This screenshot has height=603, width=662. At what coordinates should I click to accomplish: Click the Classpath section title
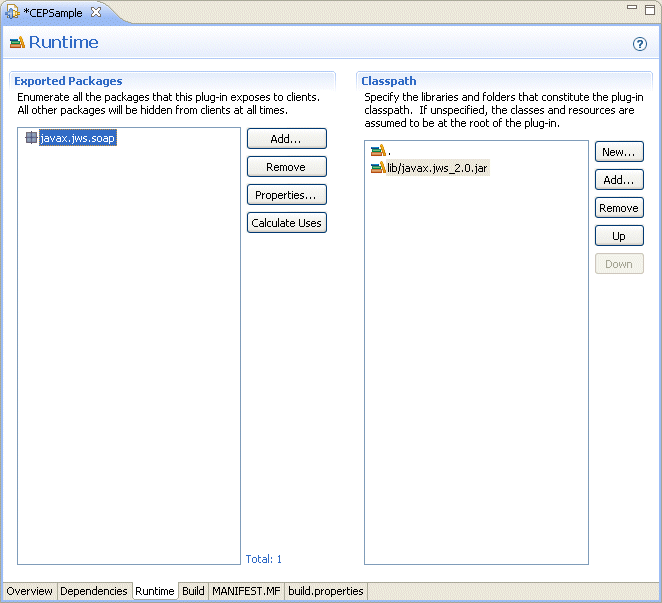click(389, 81)
